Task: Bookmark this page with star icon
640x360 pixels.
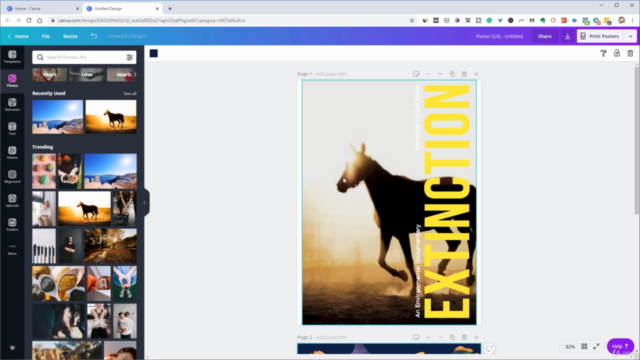Action: [412, 20]
